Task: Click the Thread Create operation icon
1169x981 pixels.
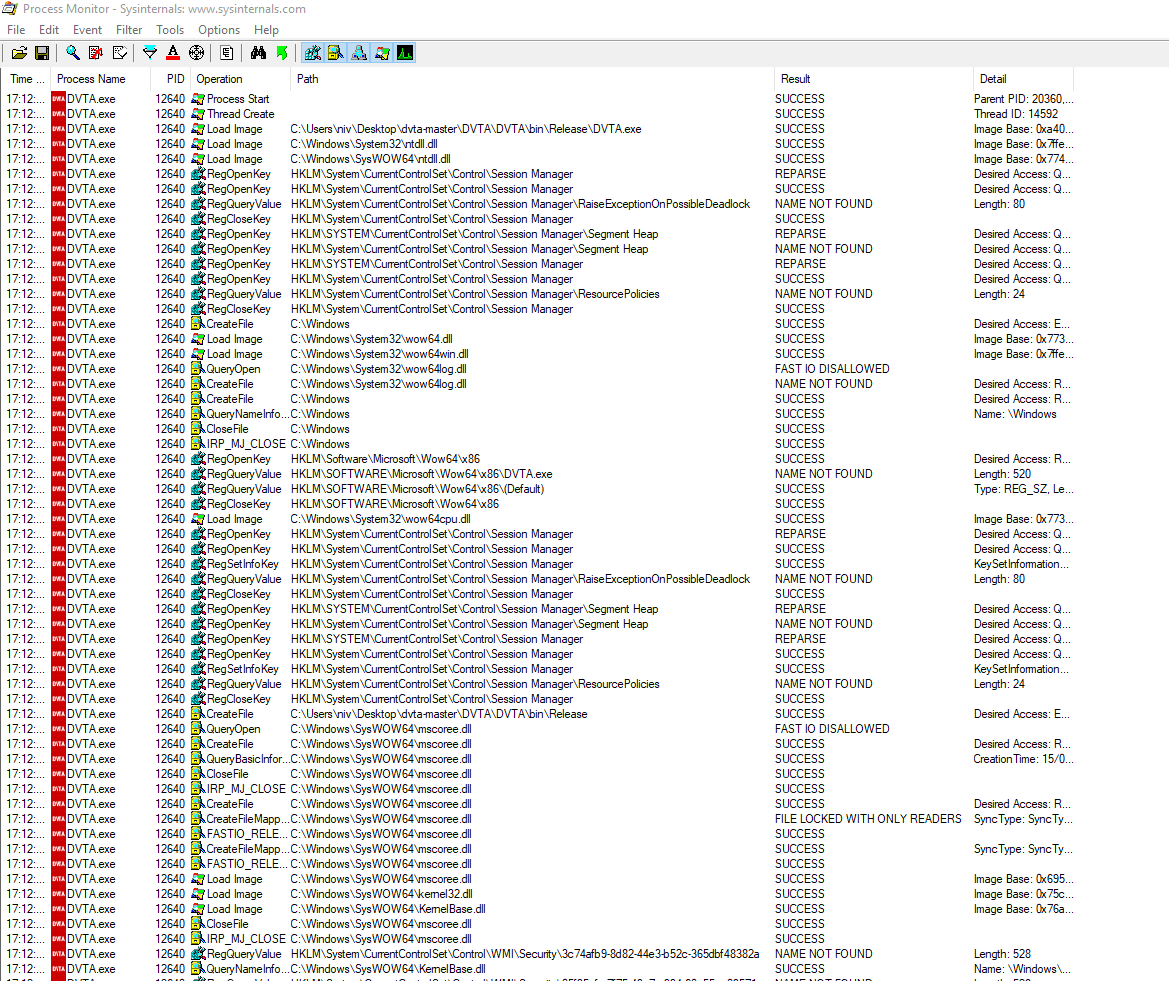Action: (x=198, y=114)
